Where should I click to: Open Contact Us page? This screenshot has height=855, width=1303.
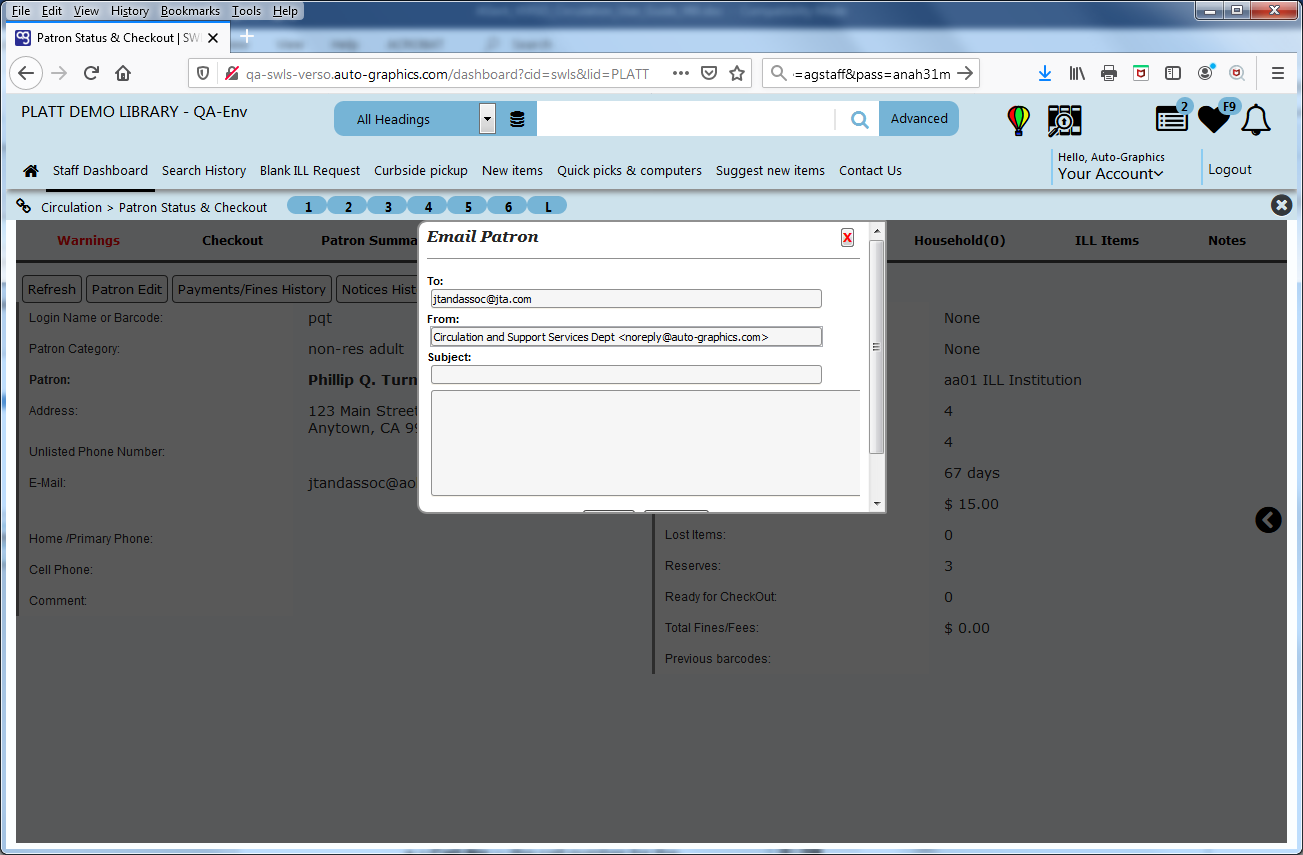pos(870,171)
